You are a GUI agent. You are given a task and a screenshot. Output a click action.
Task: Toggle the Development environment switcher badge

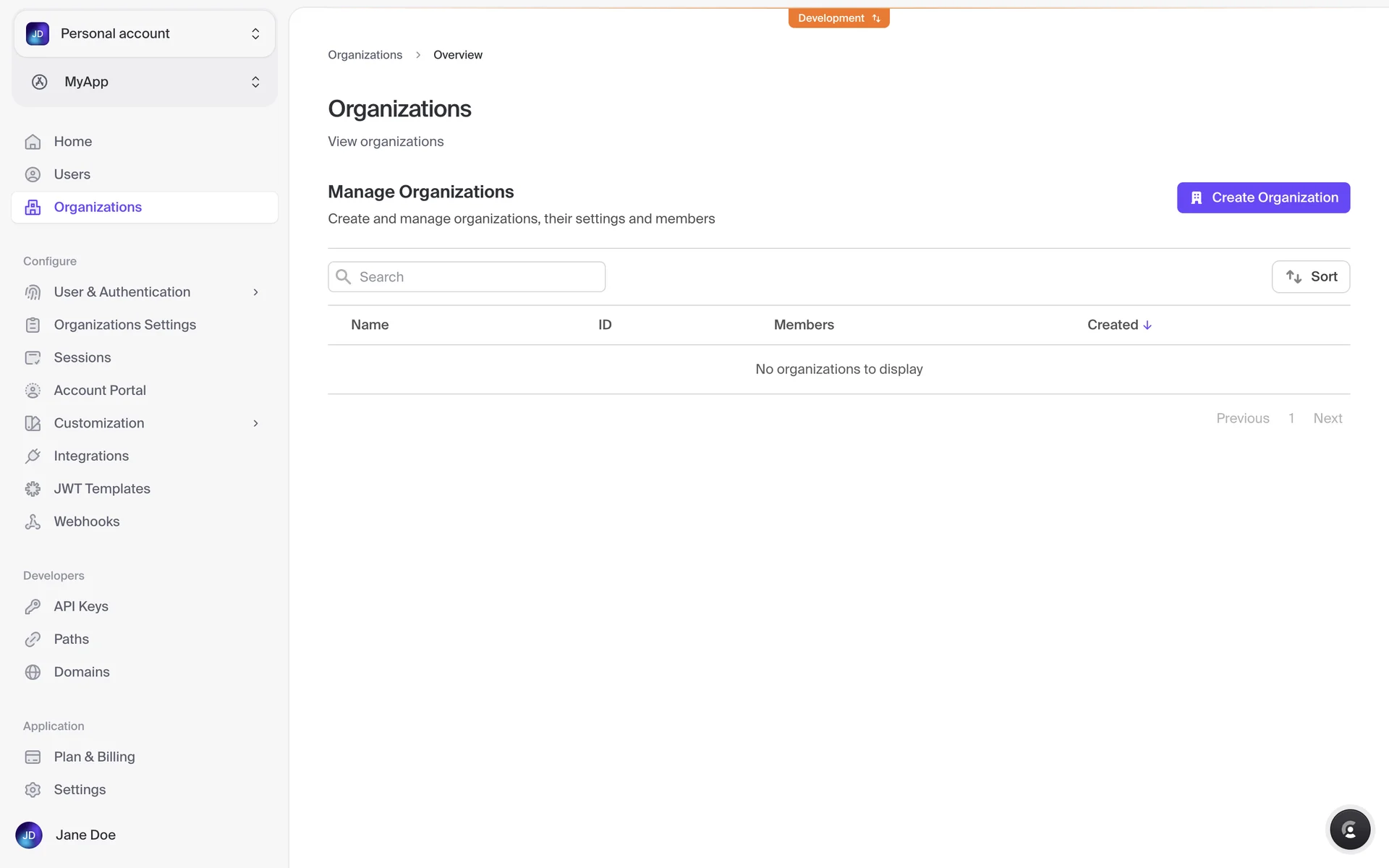tap(838, 18)
